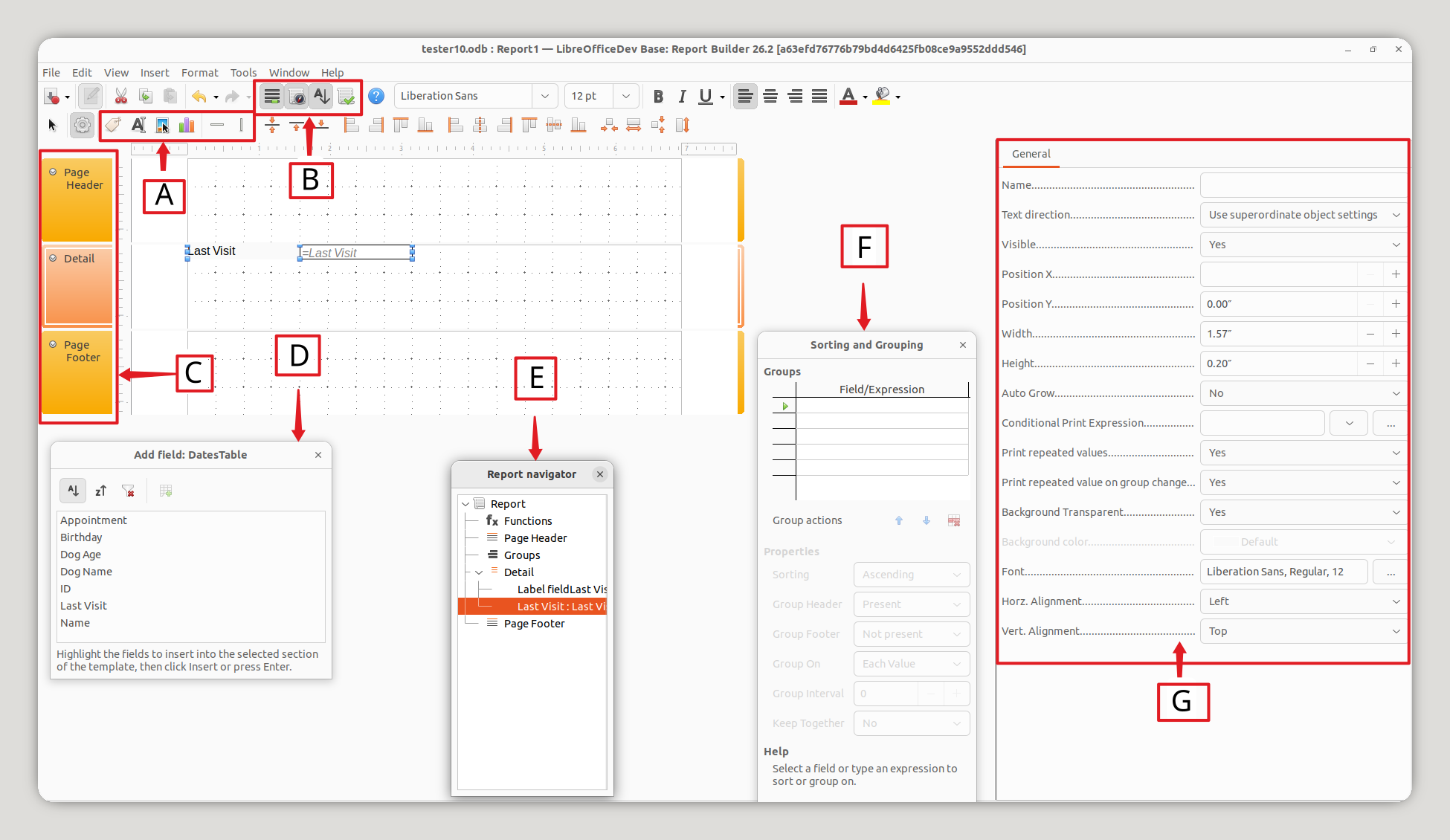
Task: Open the font color picker
Action: pyautogui.click(x=866, y=97)
